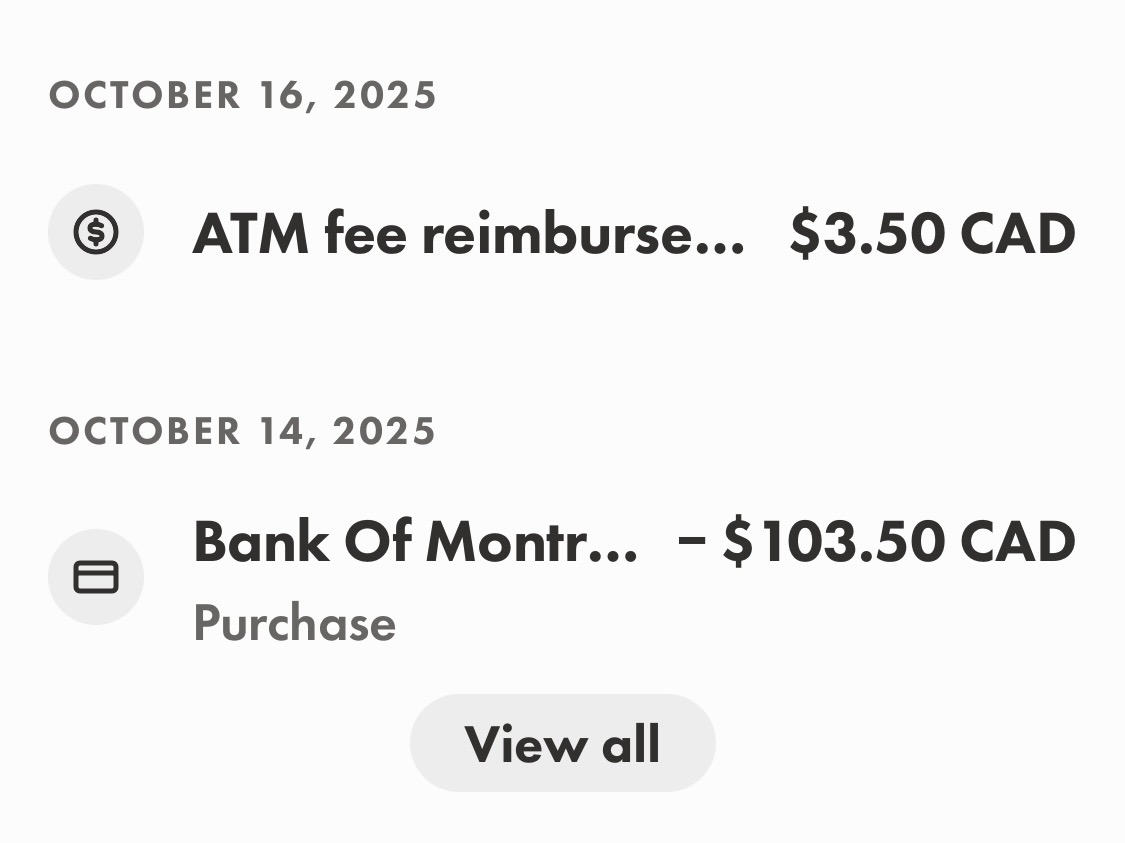Click the − $103.50 CAD amount

point(876,542)
